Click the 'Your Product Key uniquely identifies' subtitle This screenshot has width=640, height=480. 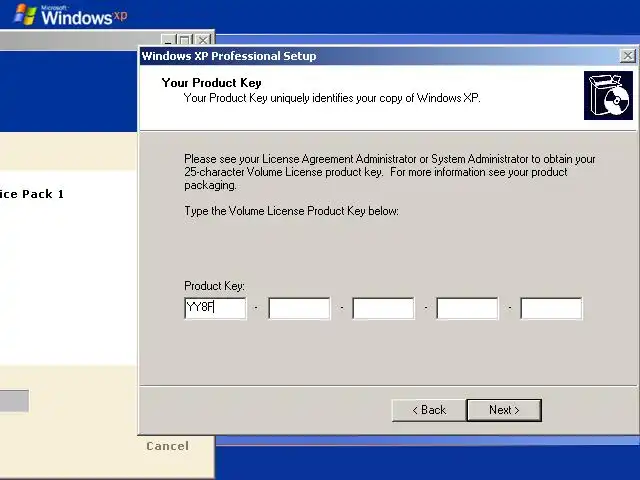click(x=332, y=98)
